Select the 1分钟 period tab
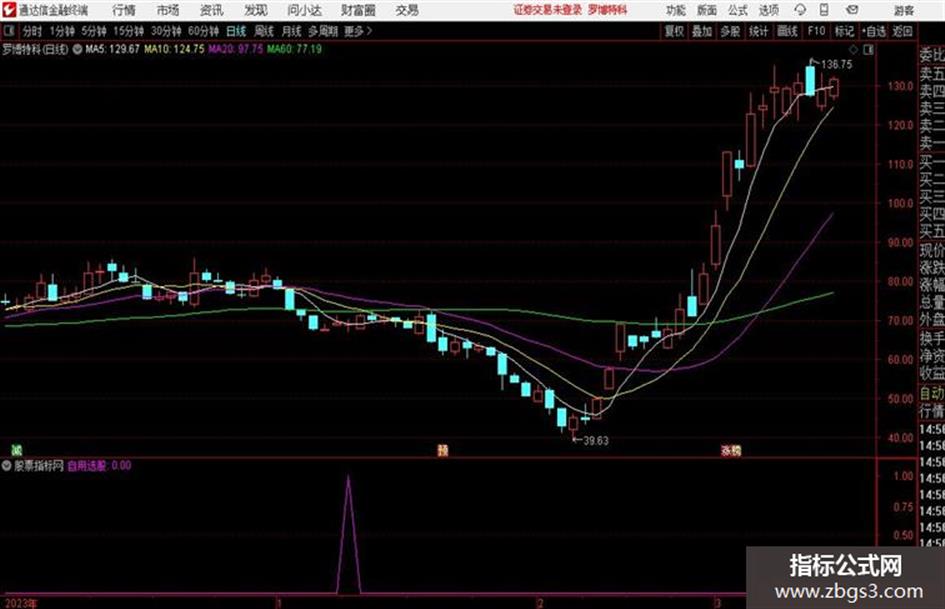945x609 pixels. click(x=61, y=31)
